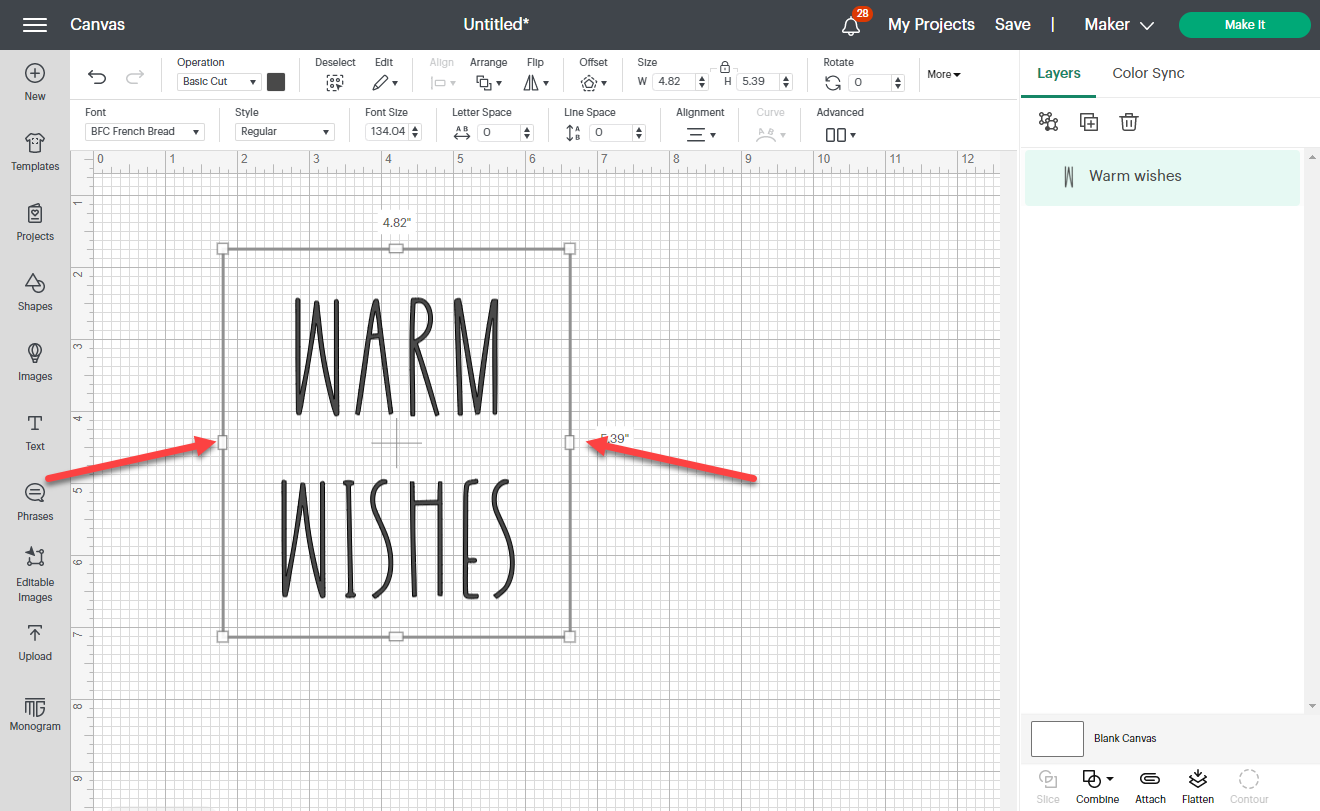This screenshot has width=1320, height=811.
Task: Delete the Warm wishes layer with the trash icon
Action: tap(1129, 121)
